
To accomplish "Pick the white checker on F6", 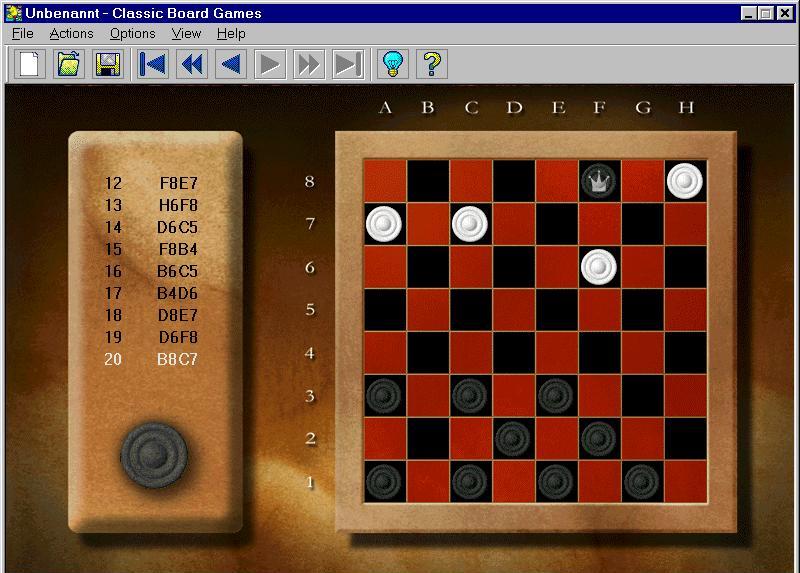I will pos(599,266).
